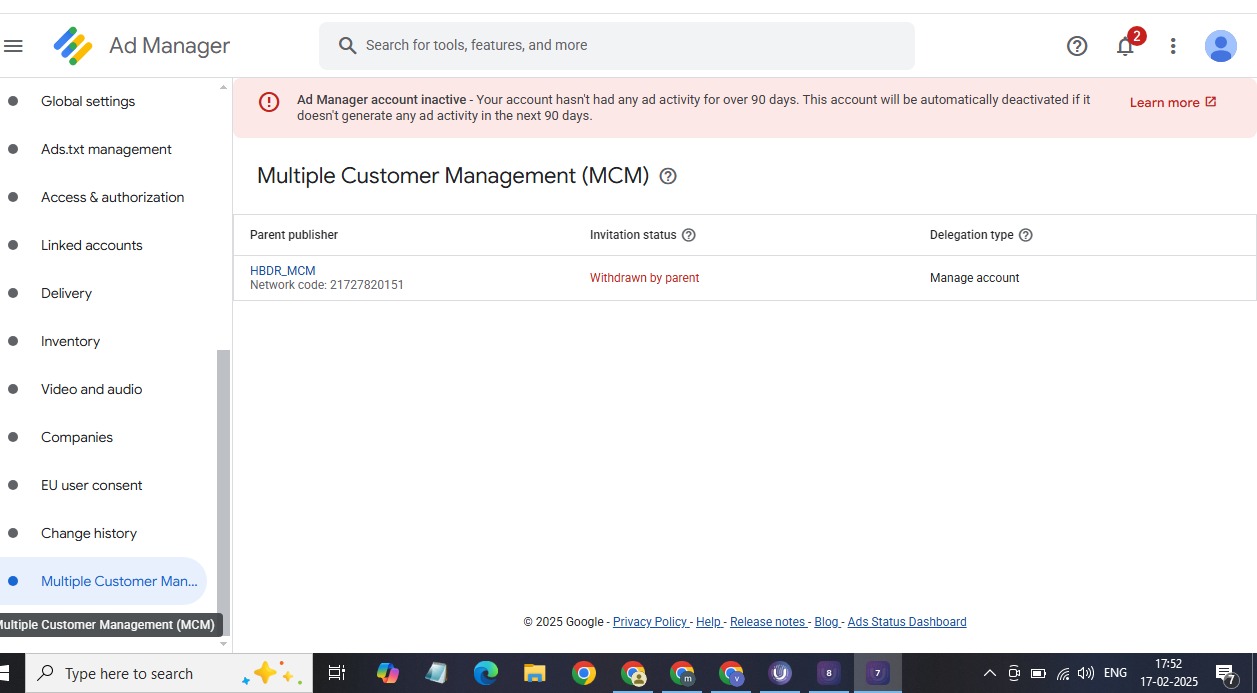Open EU user consent settings

pyautogui.click(x=92, y=485)
